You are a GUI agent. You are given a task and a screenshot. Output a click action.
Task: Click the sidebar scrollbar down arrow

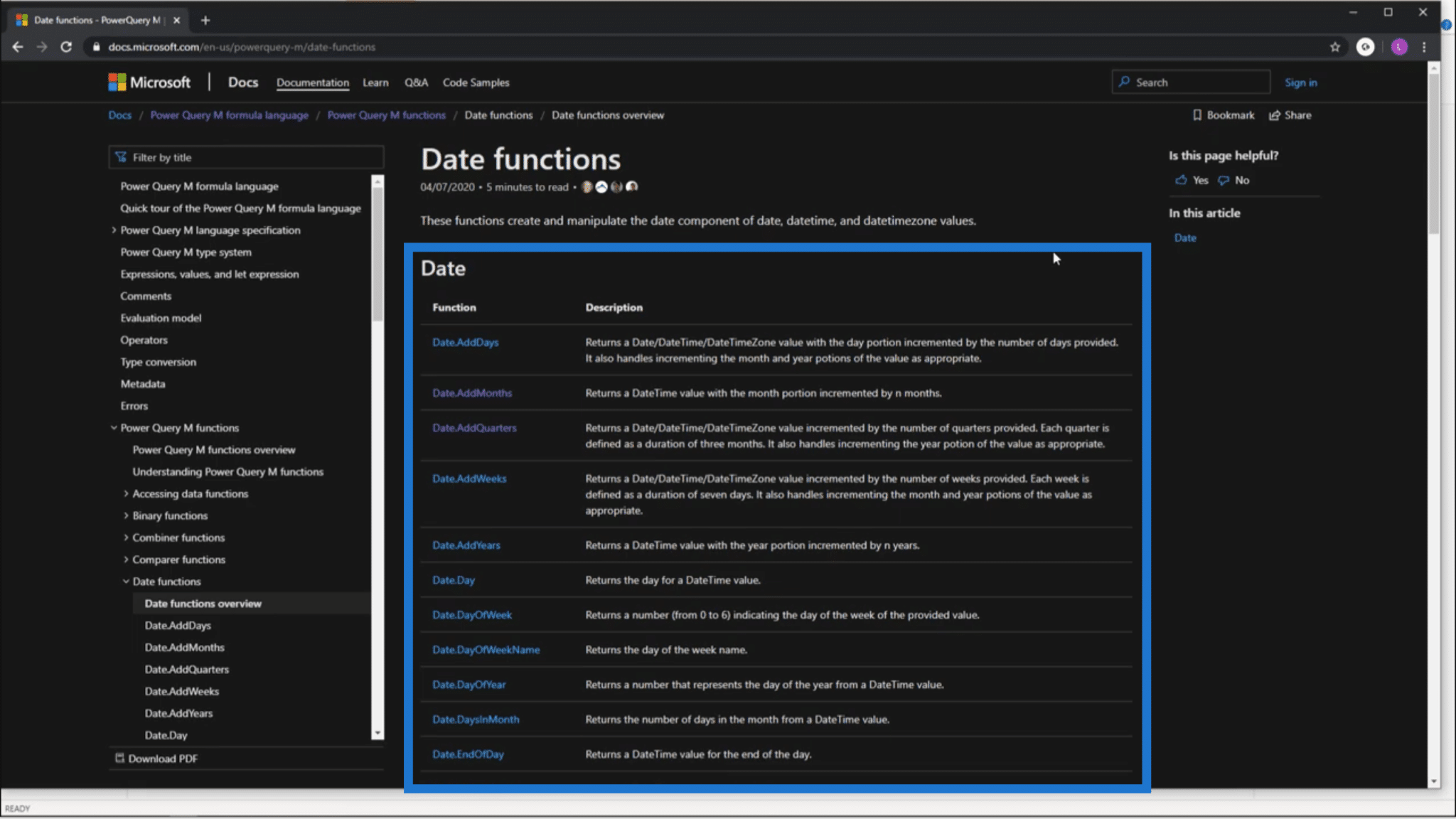(378, 733)
